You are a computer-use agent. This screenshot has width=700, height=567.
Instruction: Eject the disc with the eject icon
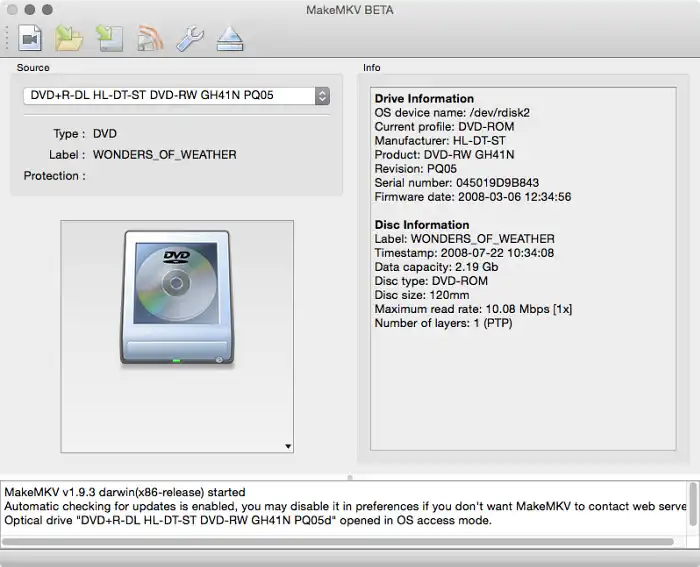(229, 38)
